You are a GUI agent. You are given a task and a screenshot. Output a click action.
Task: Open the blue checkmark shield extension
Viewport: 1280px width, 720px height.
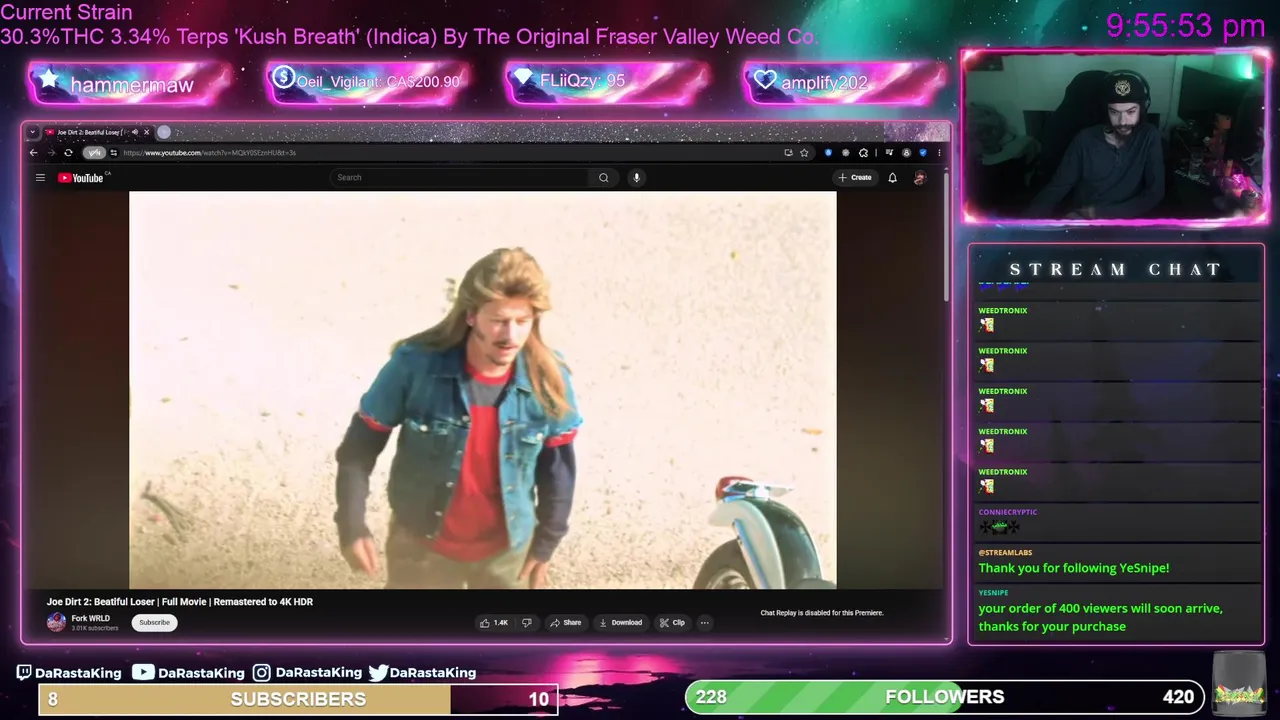click(922, 153)
